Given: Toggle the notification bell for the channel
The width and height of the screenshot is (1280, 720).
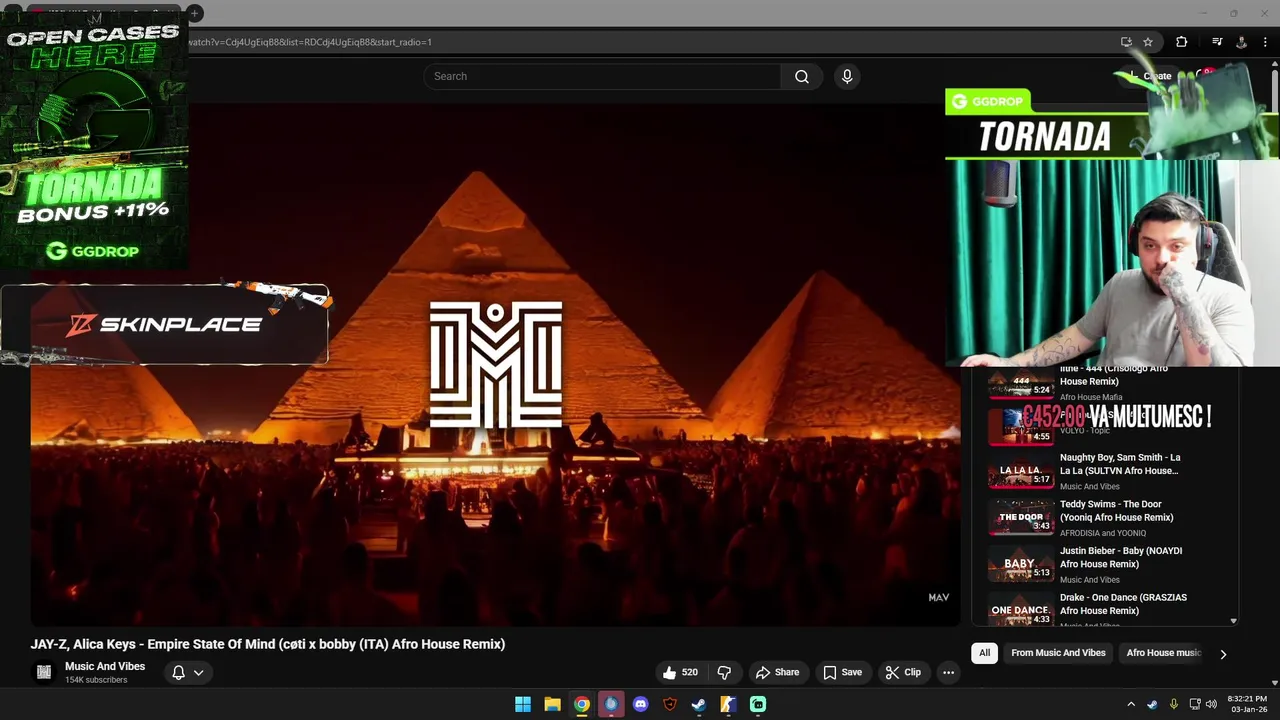Looking at the screenshot, I should pyautogui.click(x=178, y=672).
